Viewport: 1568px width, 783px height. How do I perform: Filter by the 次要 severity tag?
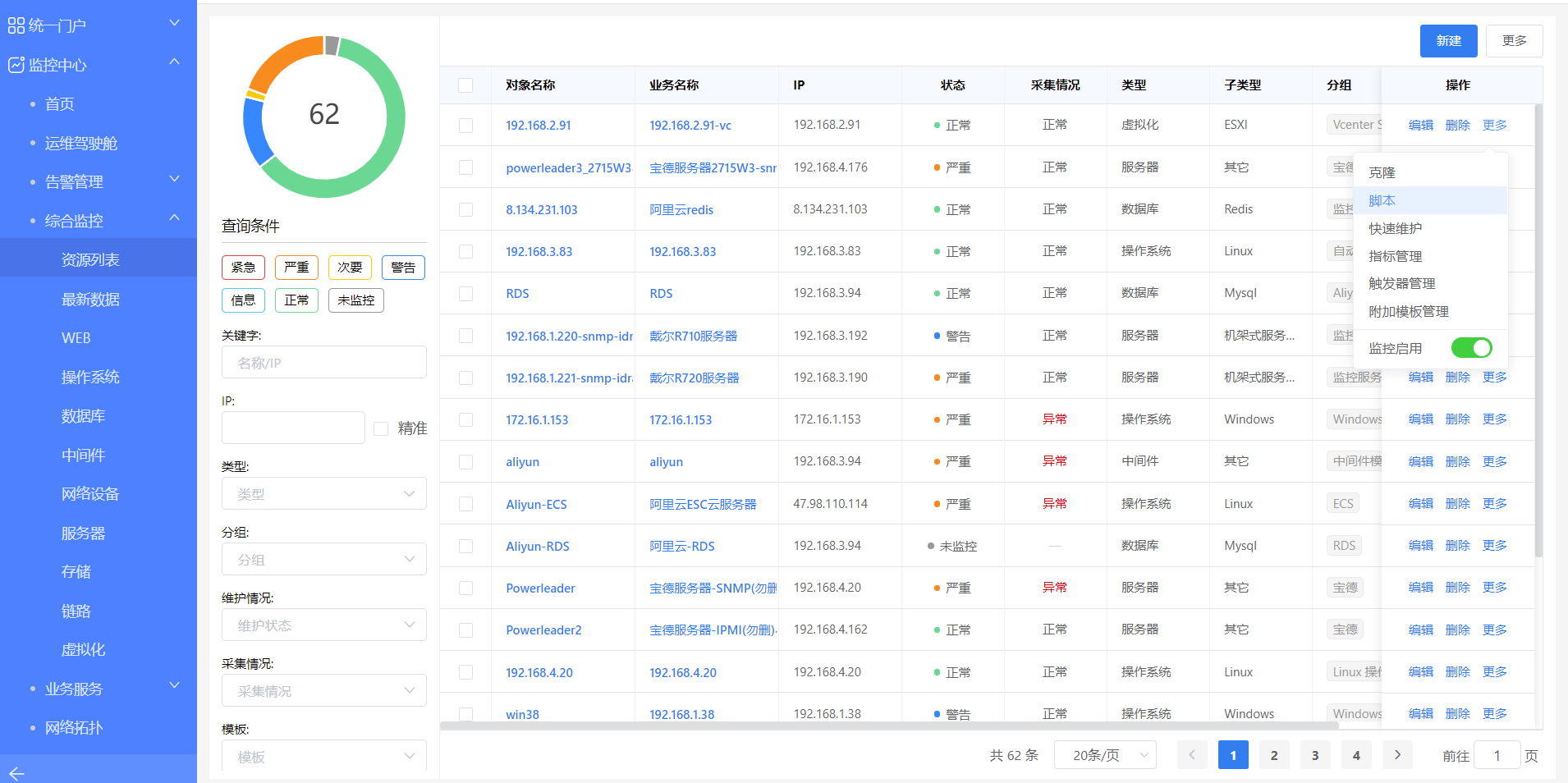pyautogui.click(x=350, y=268)
